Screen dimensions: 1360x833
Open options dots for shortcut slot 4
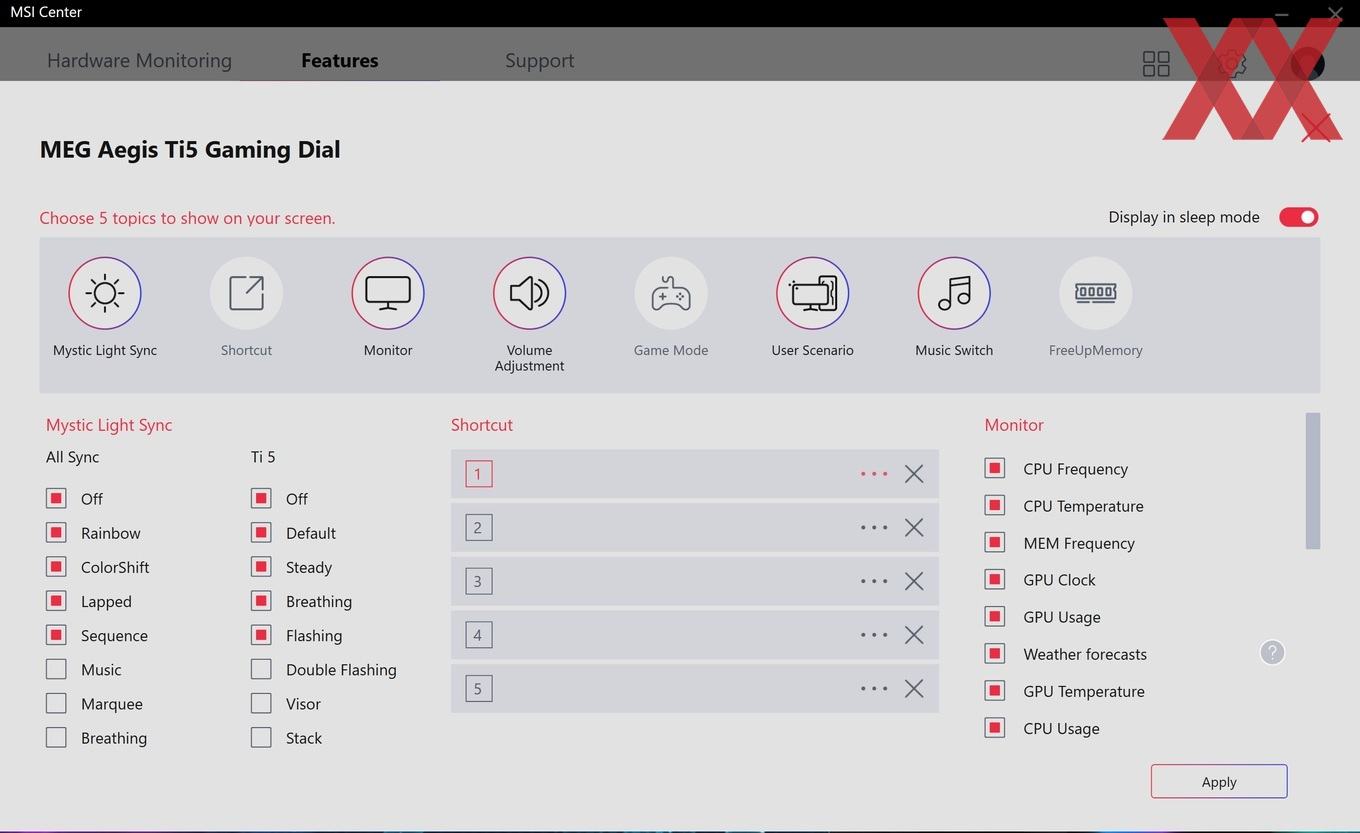(874, 635)
